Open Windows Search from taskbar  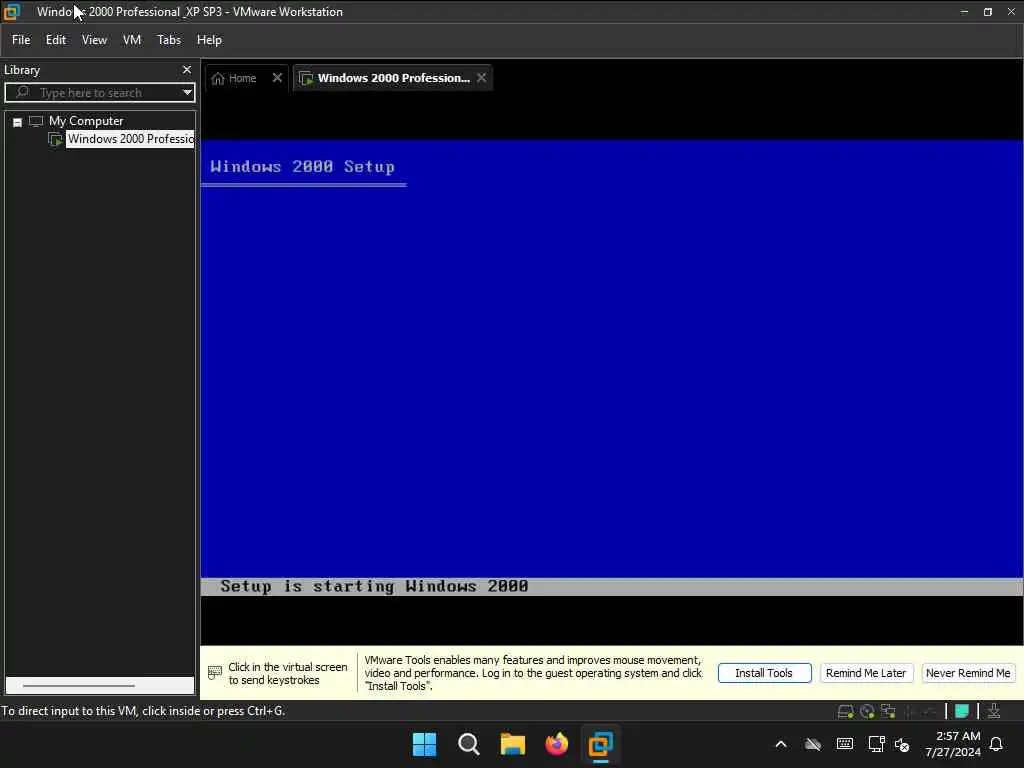[468, 744]
